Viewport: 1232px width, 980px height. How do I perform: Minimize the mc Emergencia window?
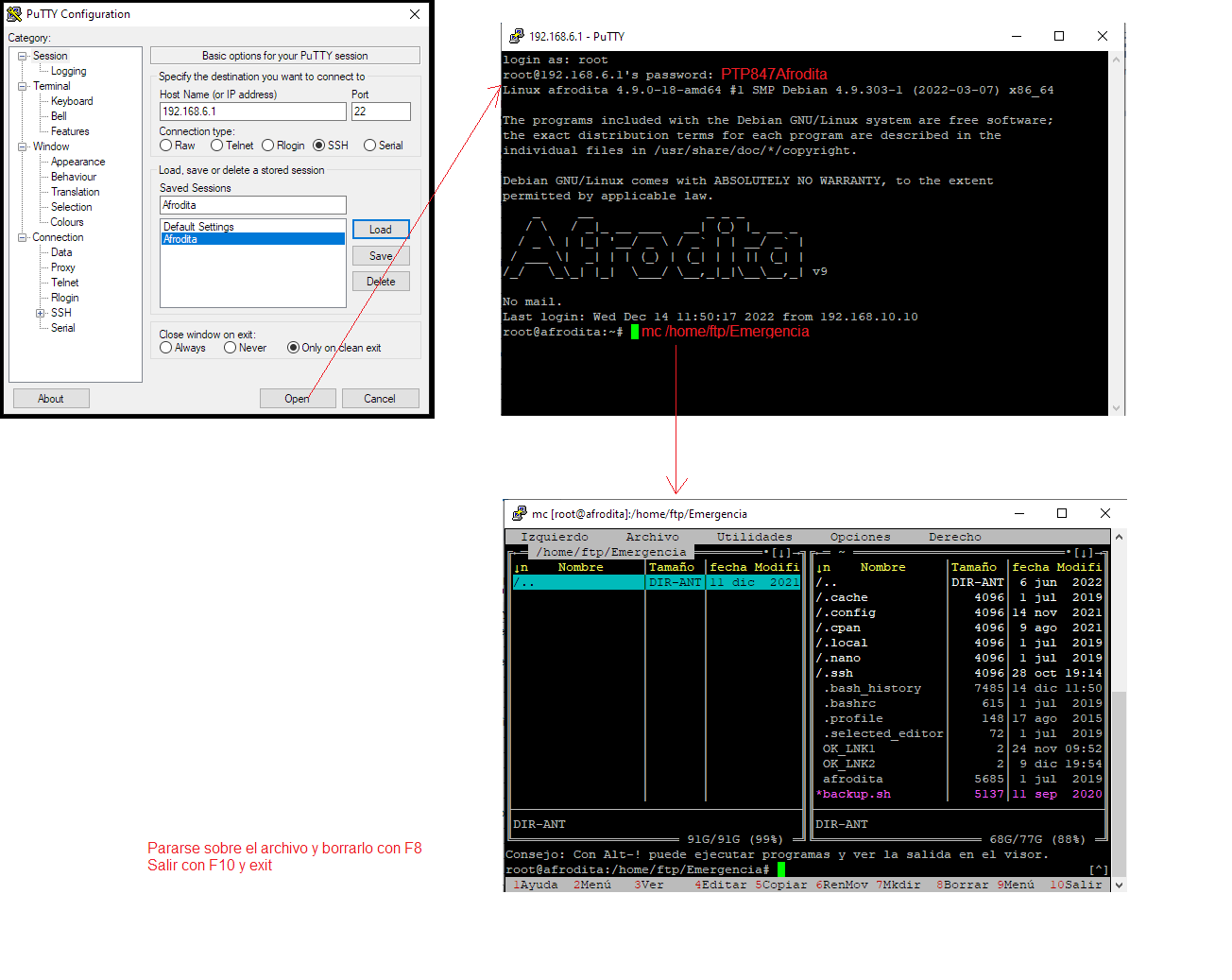pos(1019,513)
